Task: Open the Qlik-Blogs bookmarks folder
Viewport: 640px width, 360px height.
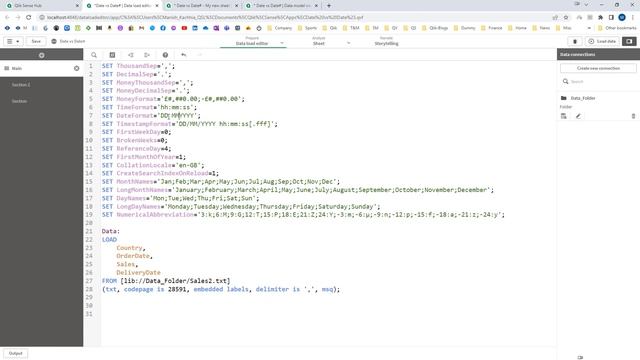Action: click(435, 28)
